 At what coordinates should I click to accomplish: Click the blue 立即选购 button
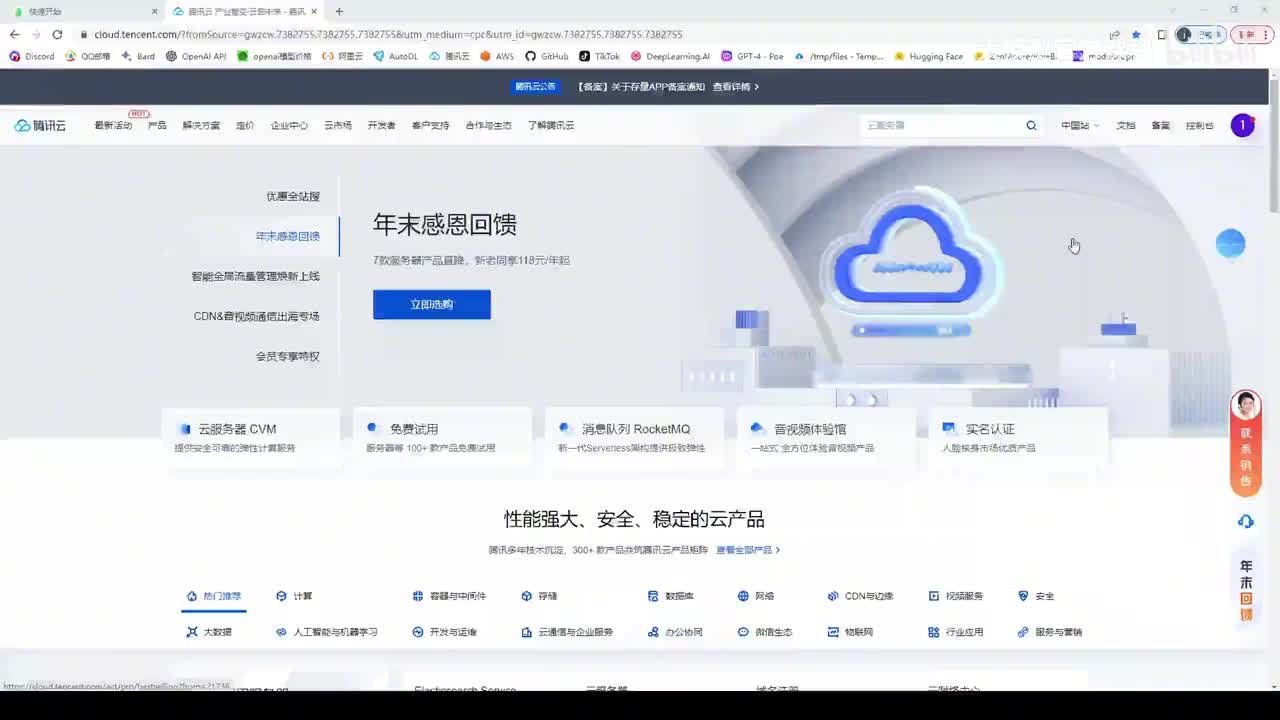432,304
